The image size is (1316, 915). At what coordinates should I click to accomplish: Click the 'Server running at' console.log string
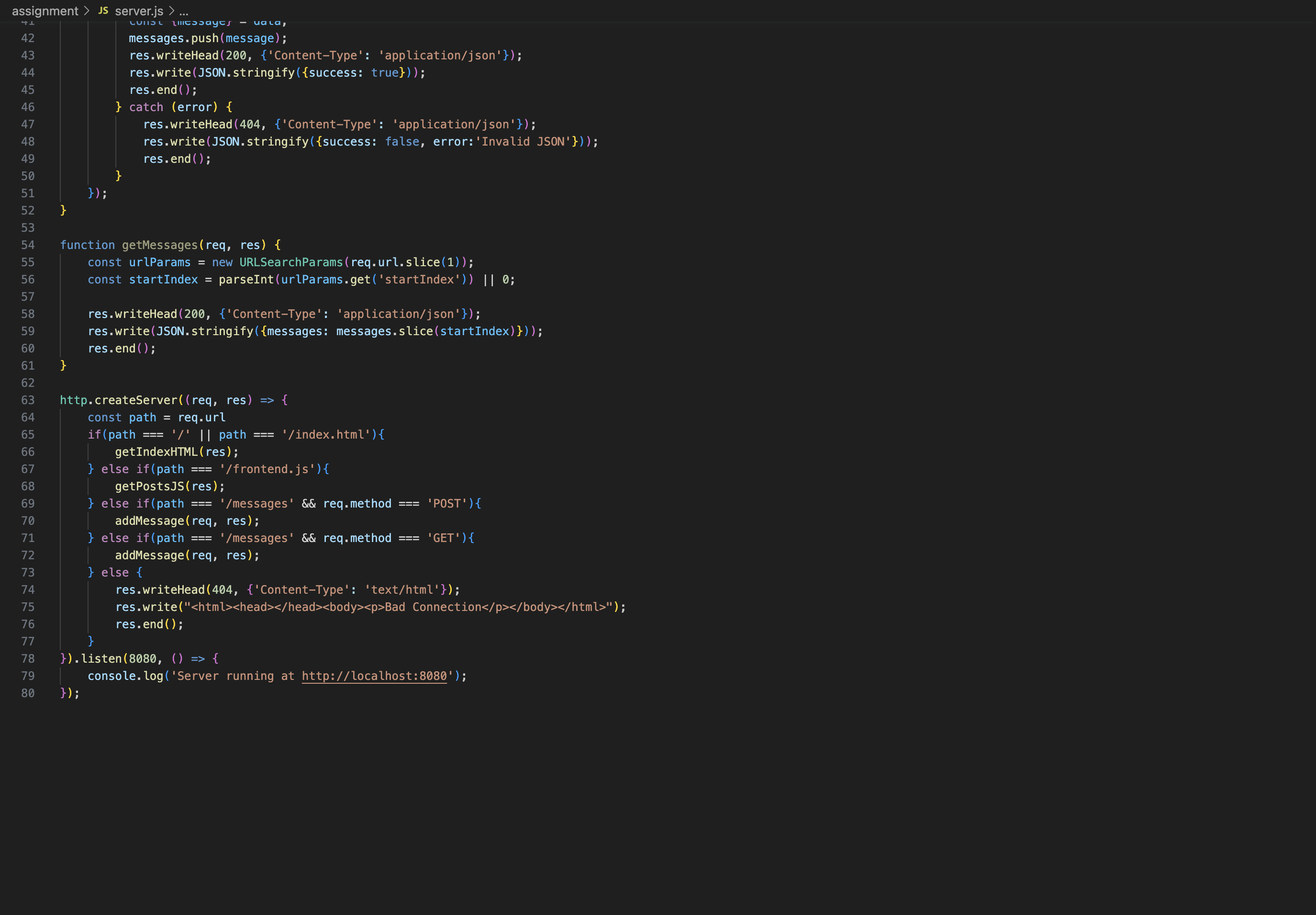(229, 676)
